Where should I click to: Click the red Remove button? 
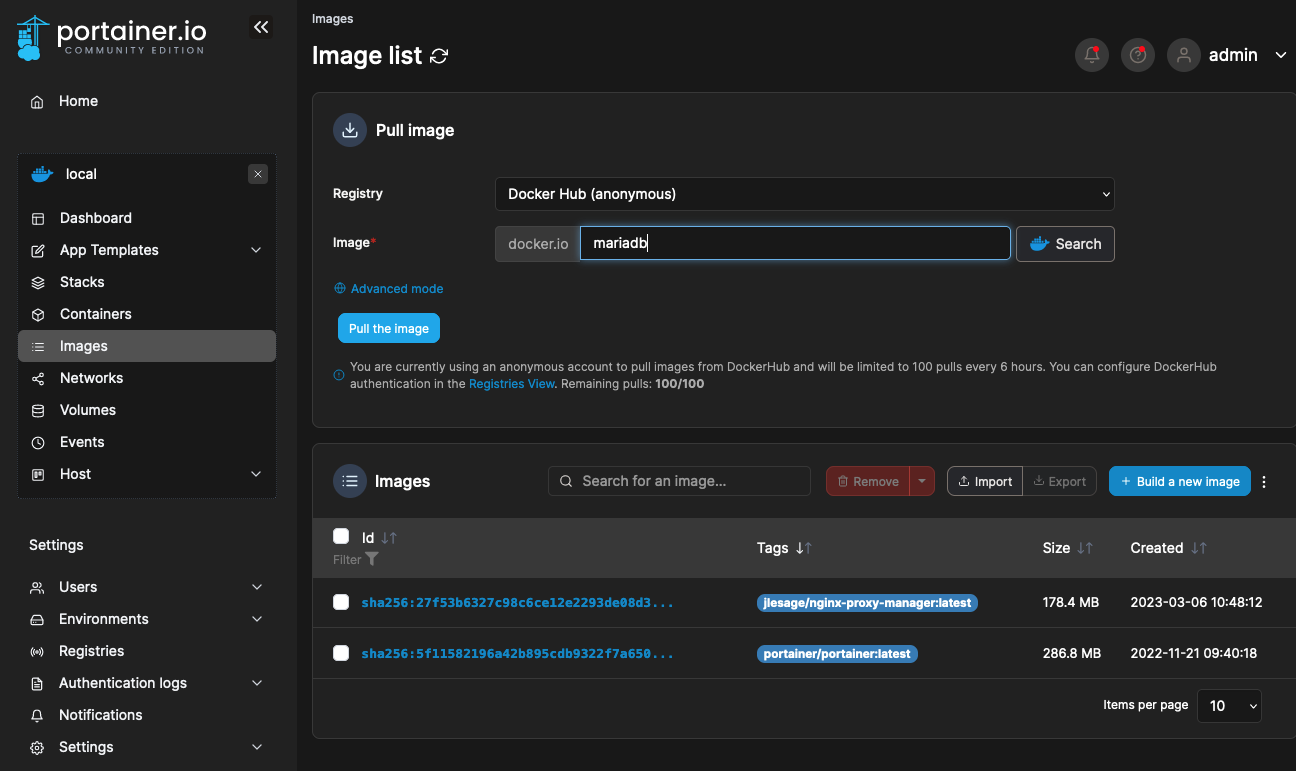tap(868, 481)
